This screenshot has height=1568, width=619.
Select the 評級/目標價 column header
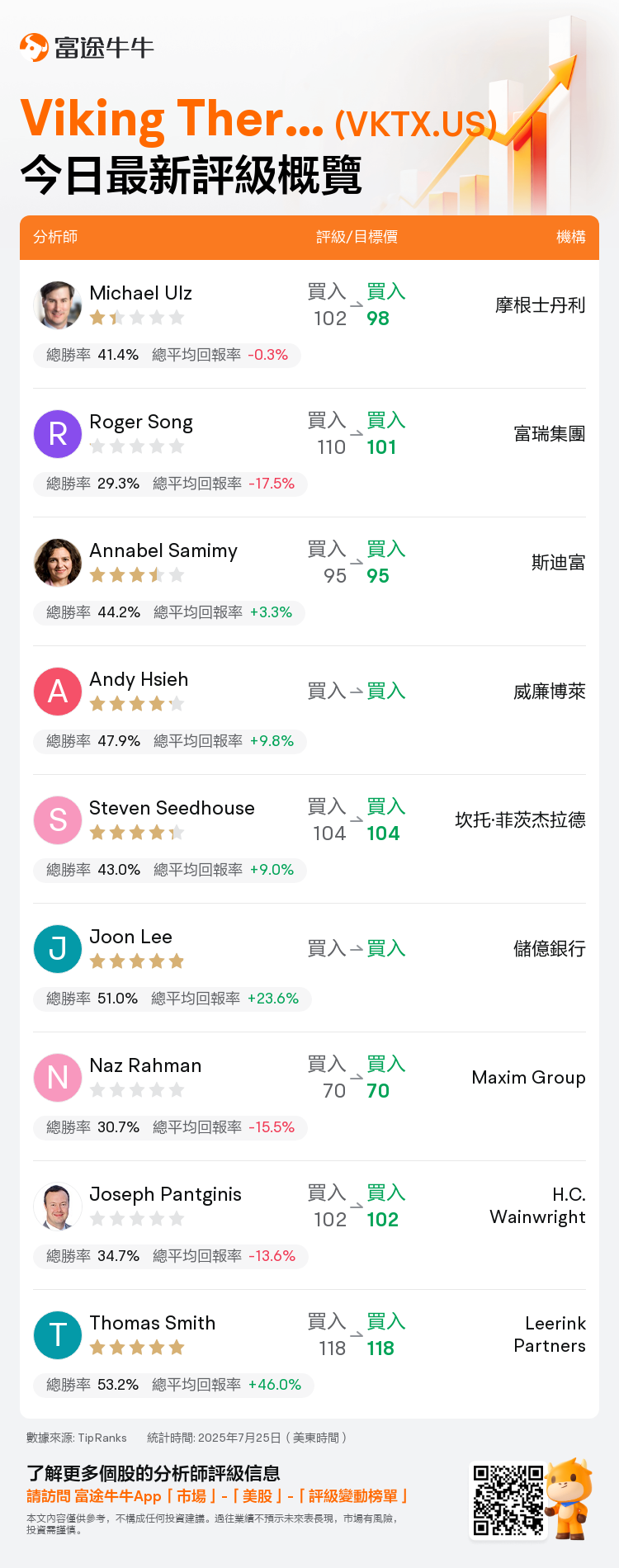coord(357,237)
